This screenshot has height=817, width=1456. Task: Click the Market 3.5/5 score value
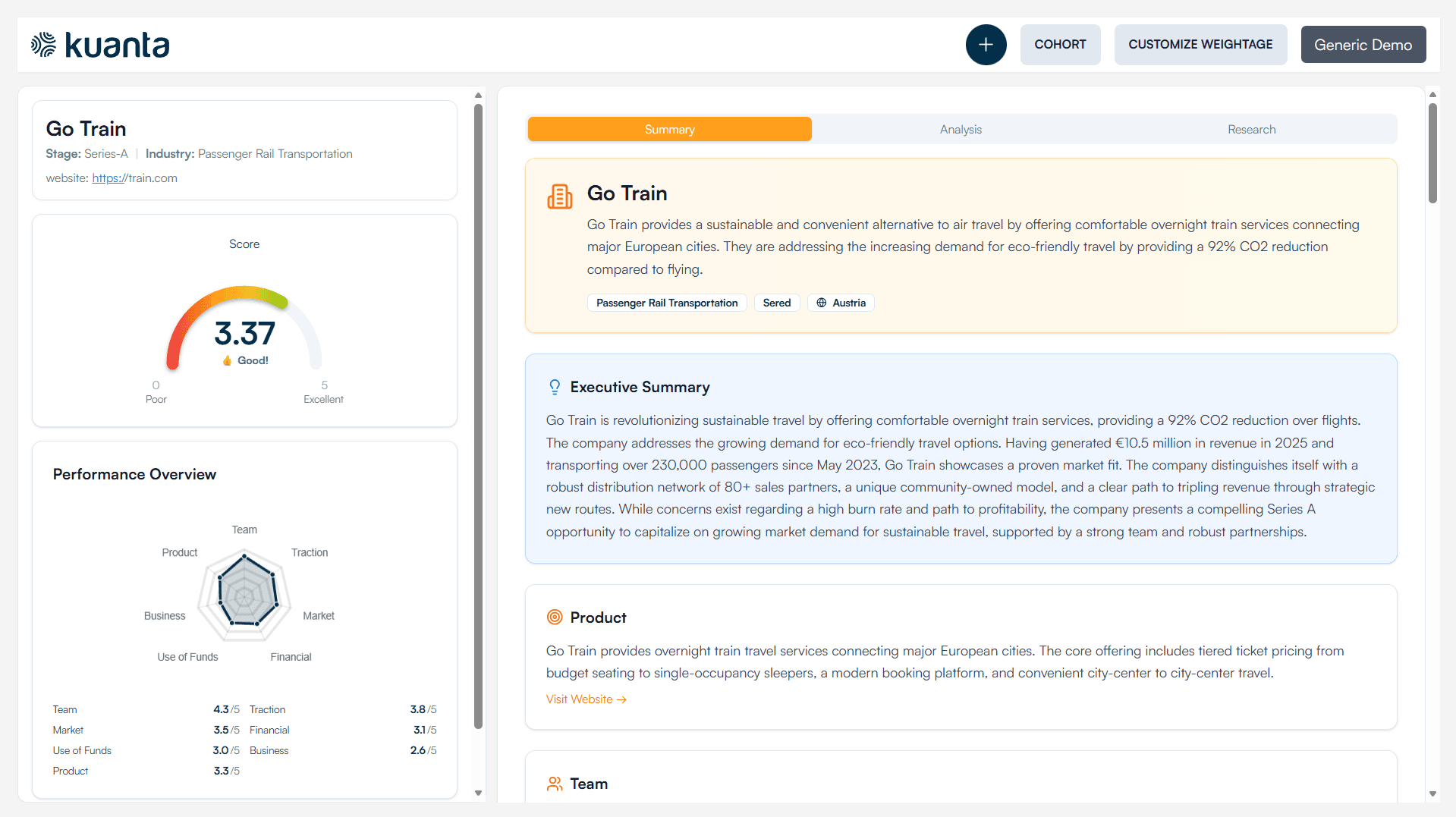(226, 730)
